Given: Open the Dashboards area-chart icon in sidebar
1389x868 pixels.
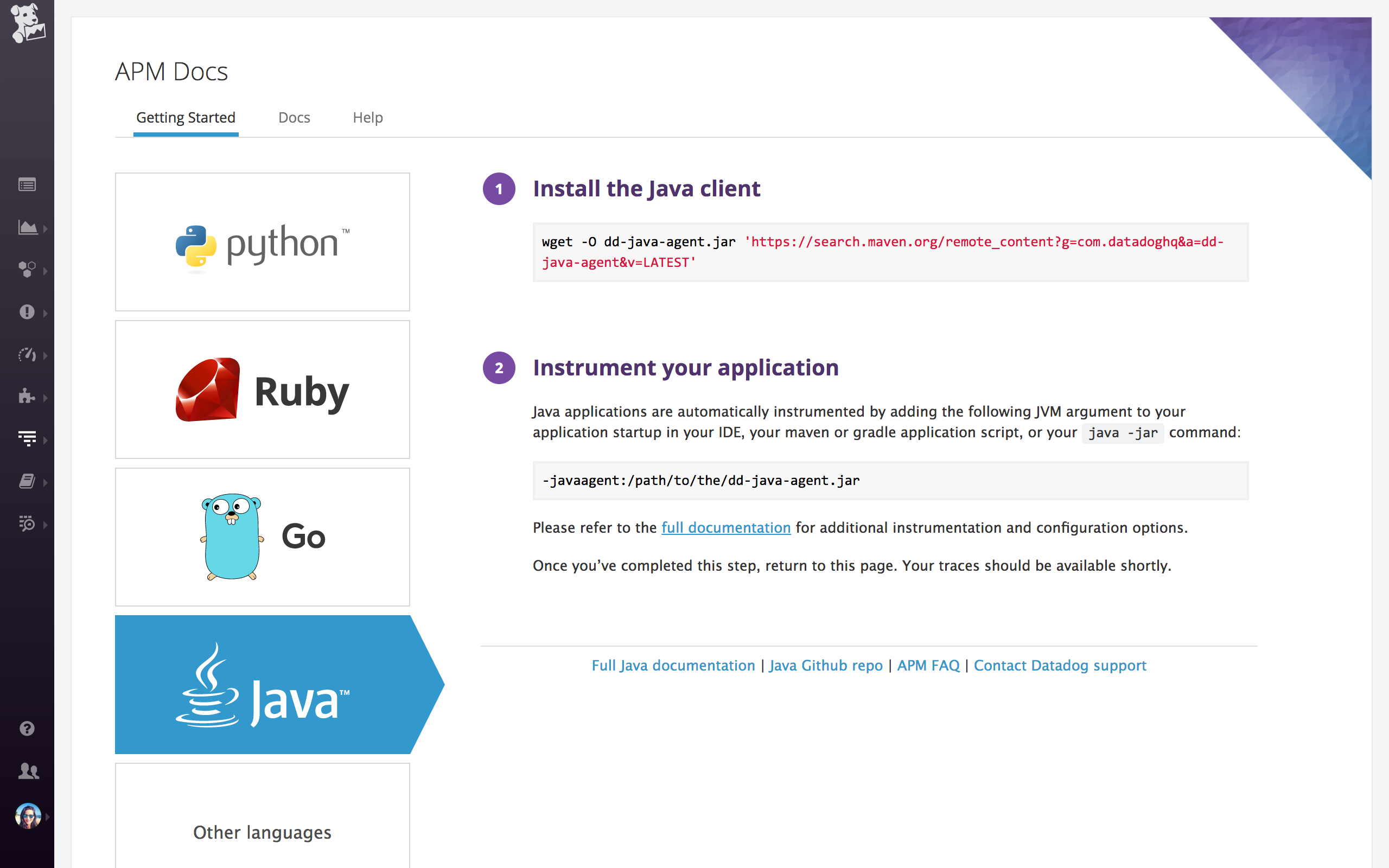Looking at the screenshot, I should pyautogui.click(x=27, y=227).
